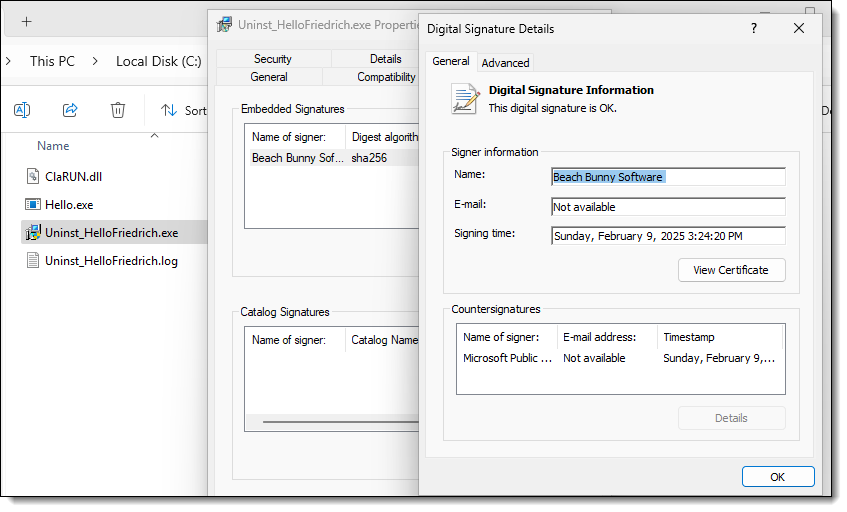Viewport: 847px width, 512px height.
Task: Click the Delete trash icon in Explorer
Action: [x=118, y=110]
